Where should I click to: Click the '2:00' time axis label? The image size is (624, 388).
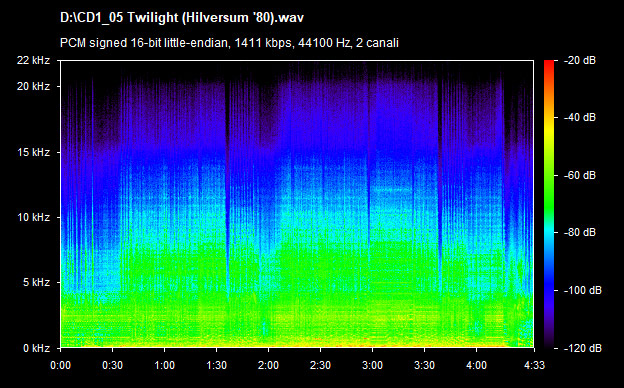tap(268, 365)
